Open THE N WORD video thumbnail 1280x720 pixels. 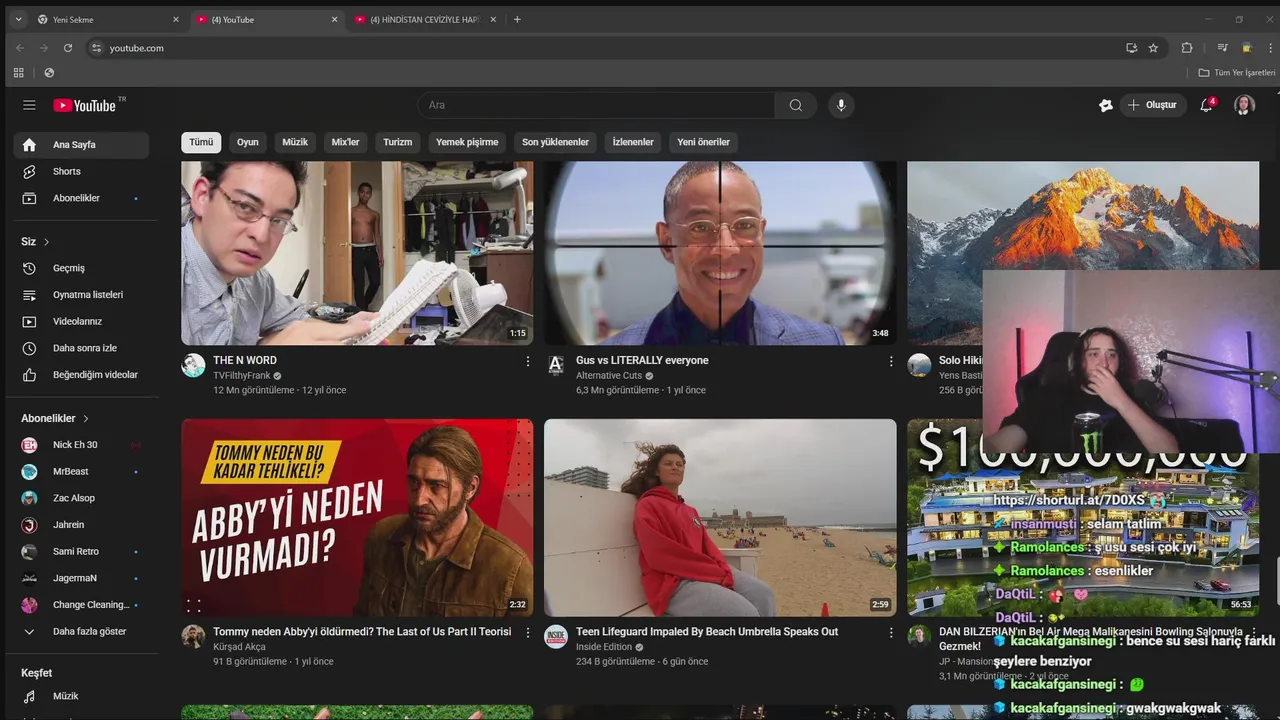point(357,253)
